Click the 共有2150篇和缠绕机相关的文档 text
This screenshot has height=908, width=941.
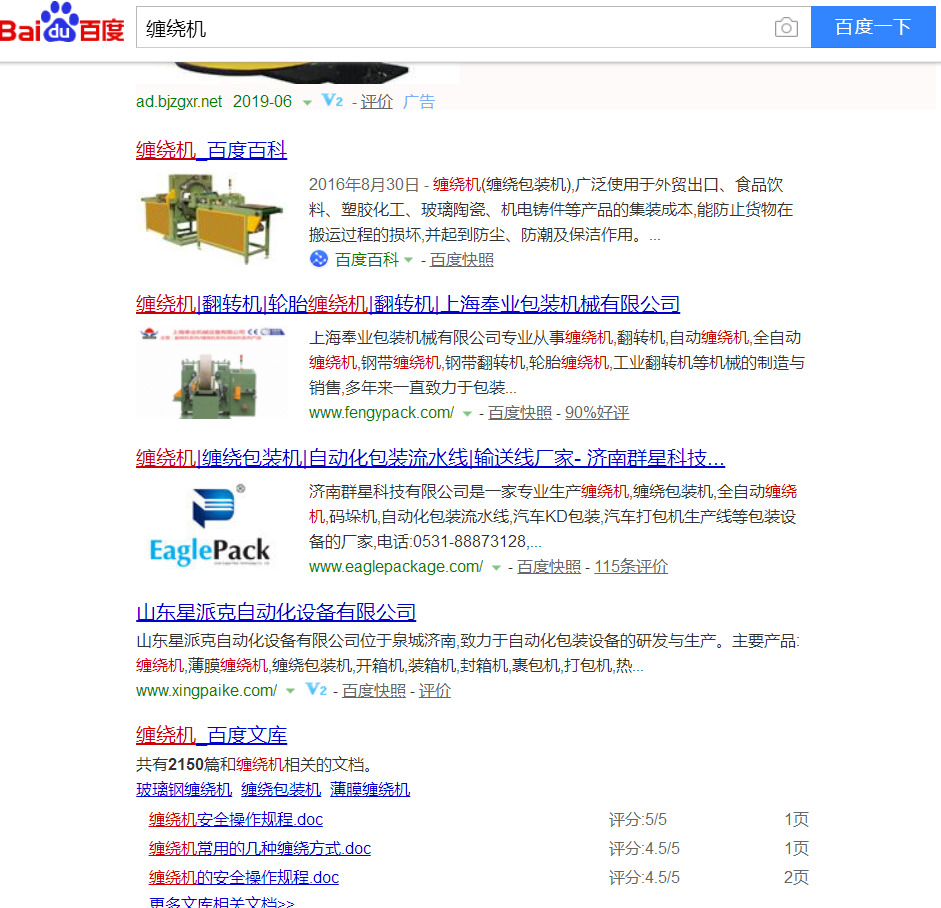pos(256,765)
